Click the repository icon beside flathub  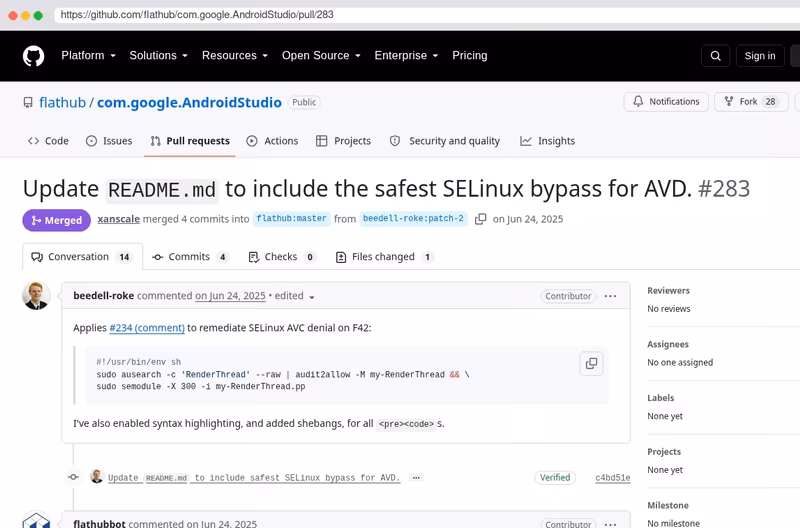(28, 103)
